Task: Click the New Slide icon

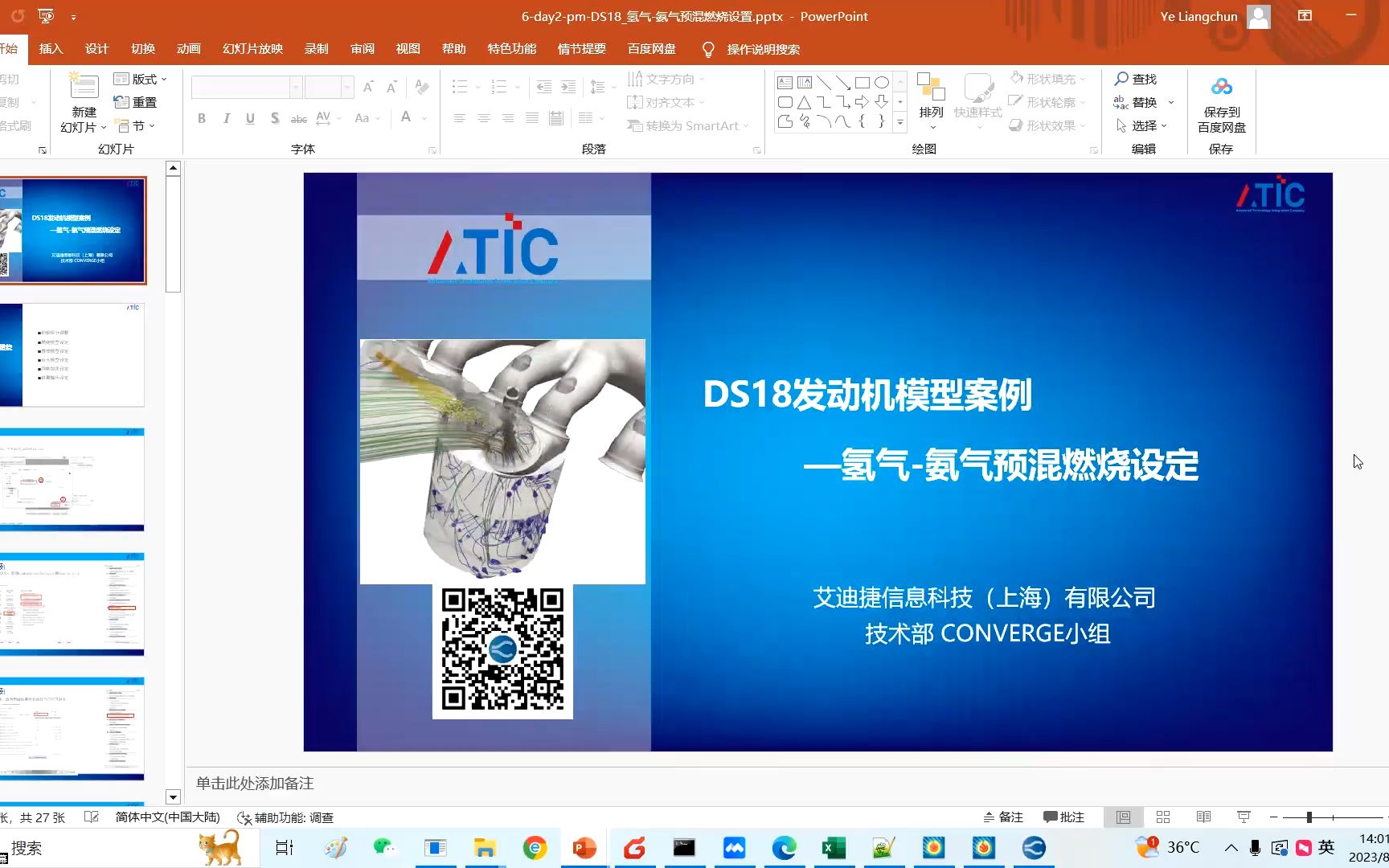Action: [x=84, y=86]
